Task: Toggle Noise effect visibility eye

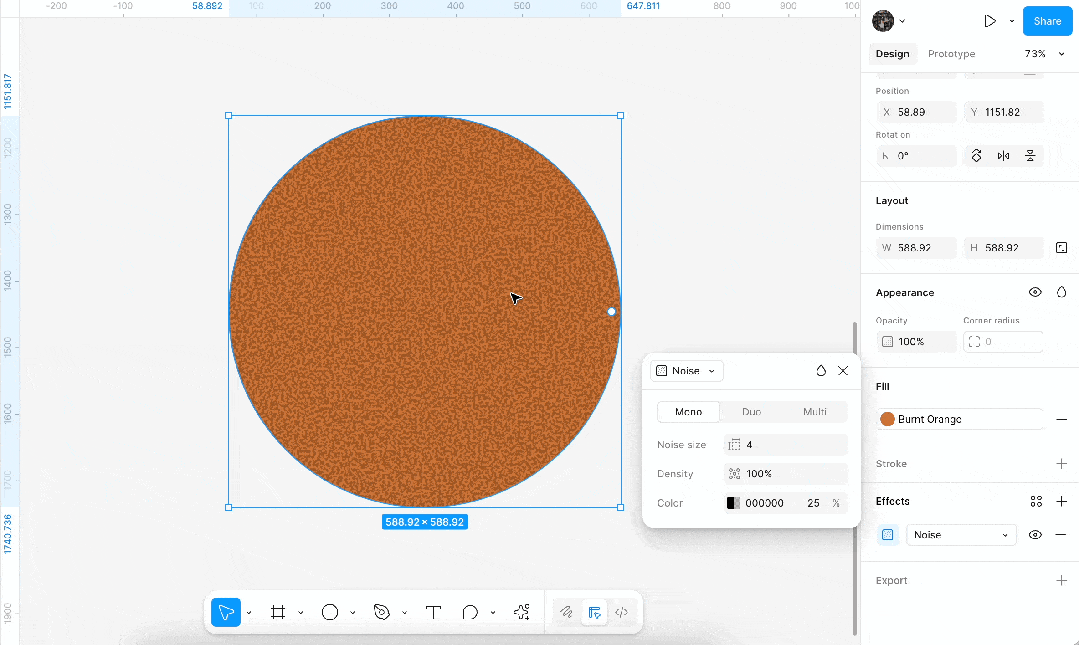Action: (x=1035, y=535)
